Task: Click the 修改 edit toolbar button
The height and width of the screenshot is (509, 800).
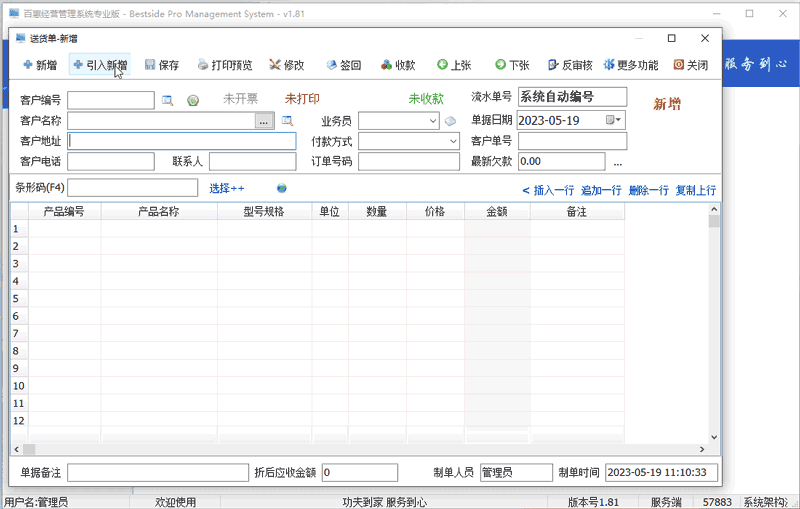Action: [x=287, y=65]
